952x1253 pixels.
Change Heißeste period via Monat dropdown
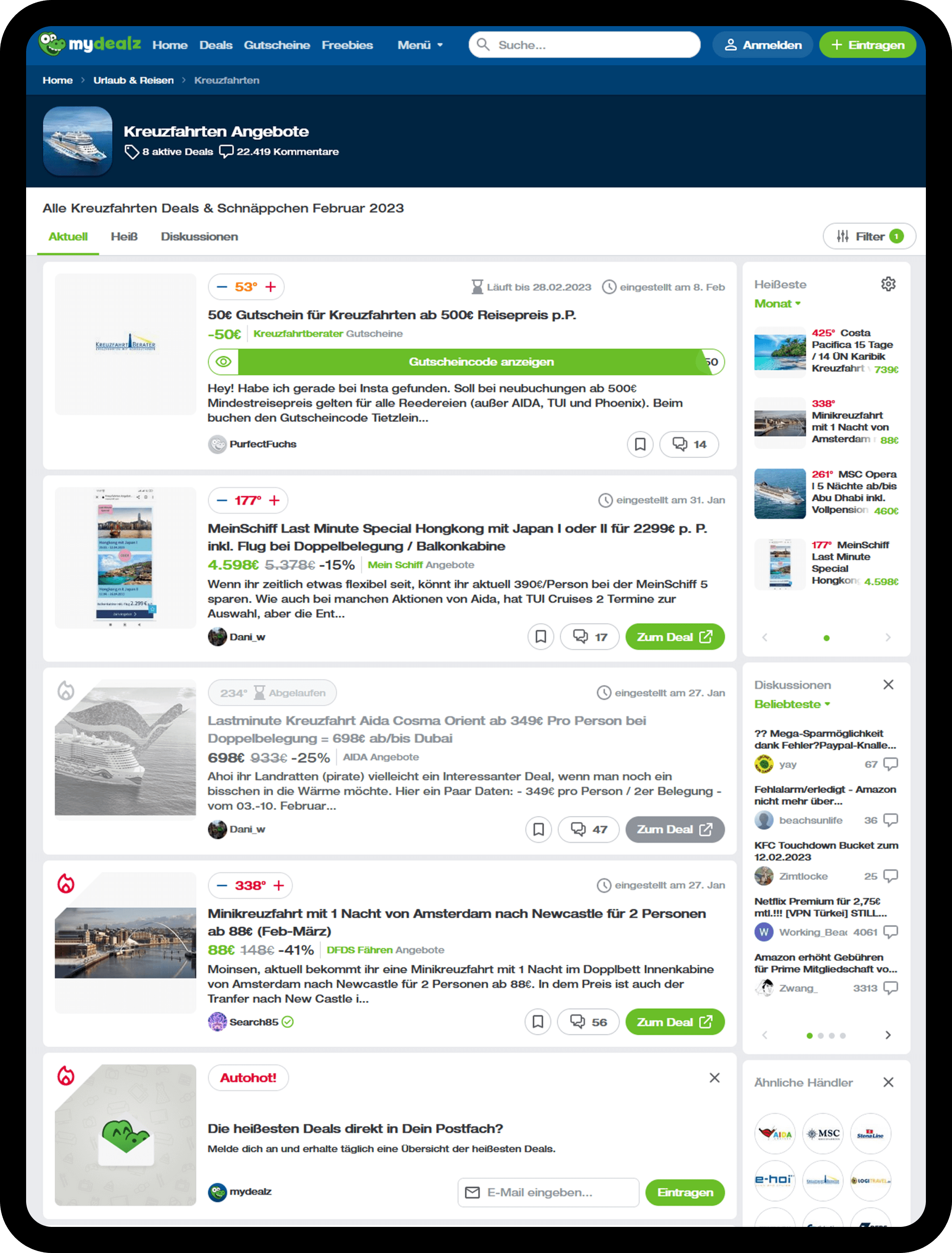(x=778, y=304)
